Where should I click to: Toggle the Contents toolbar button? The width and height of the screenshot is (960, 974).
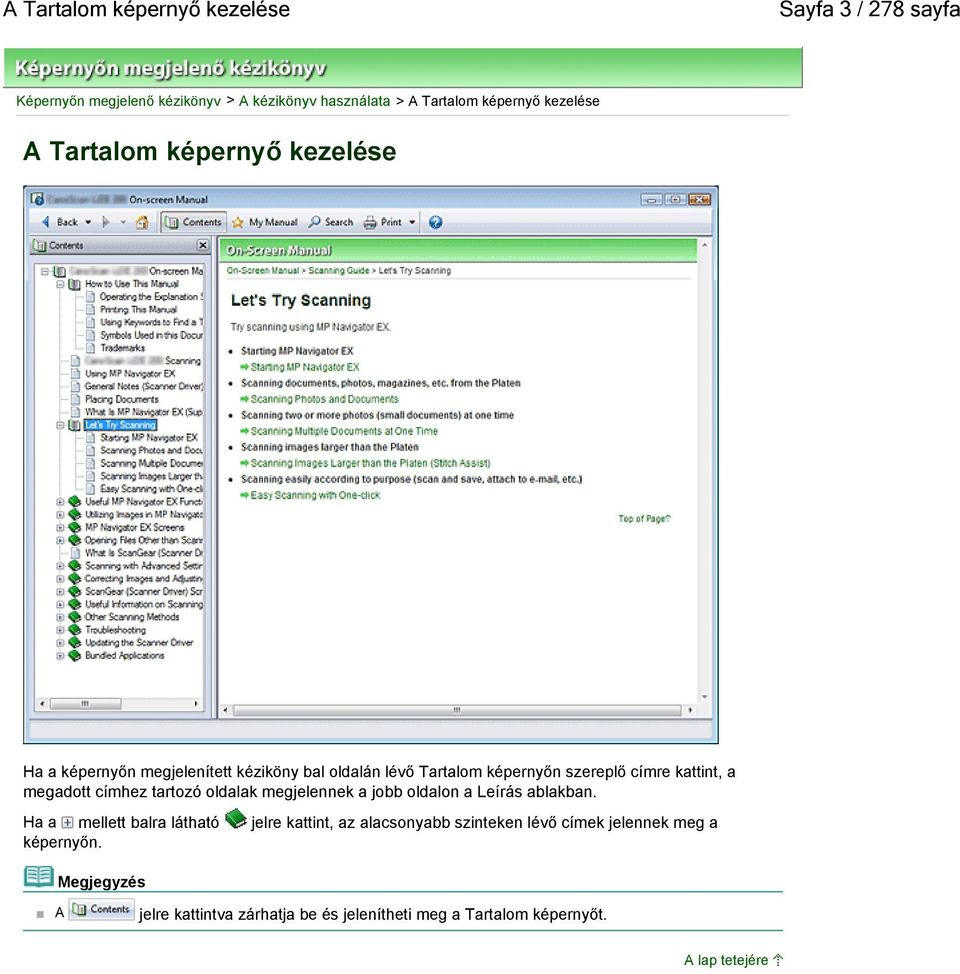193,222
